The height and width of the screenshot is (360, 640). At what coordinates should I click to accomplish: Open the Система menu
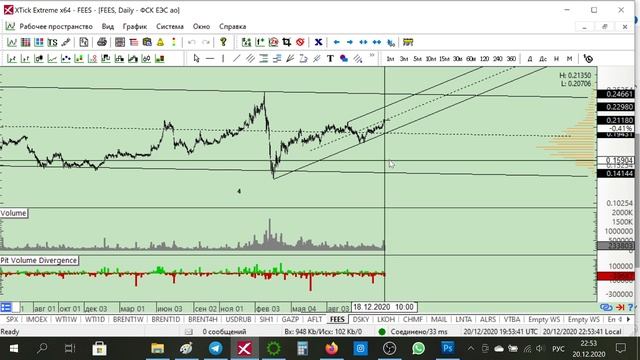point(170,27)
